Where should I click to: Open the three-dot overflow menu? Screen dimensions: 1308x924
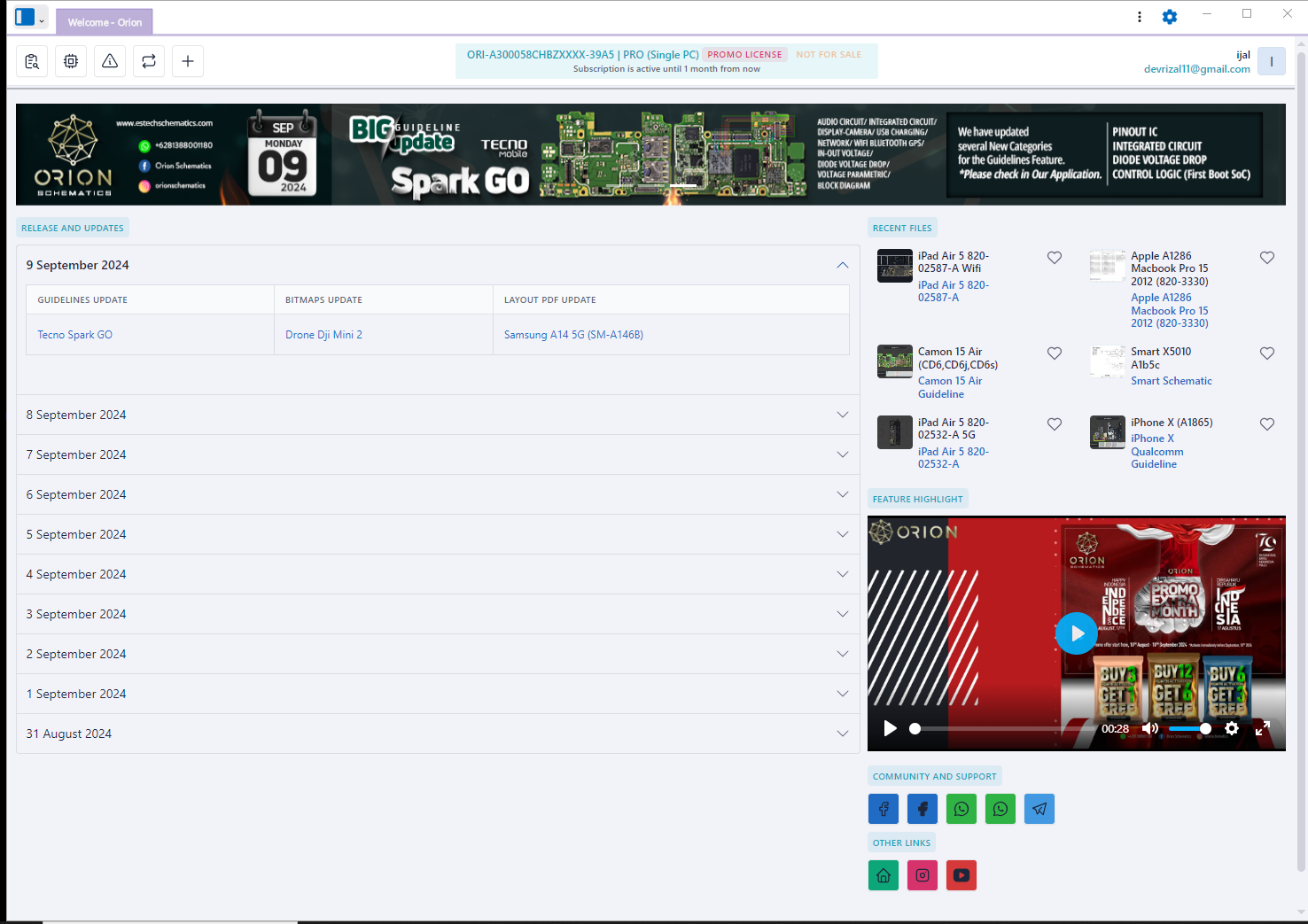1140,17
